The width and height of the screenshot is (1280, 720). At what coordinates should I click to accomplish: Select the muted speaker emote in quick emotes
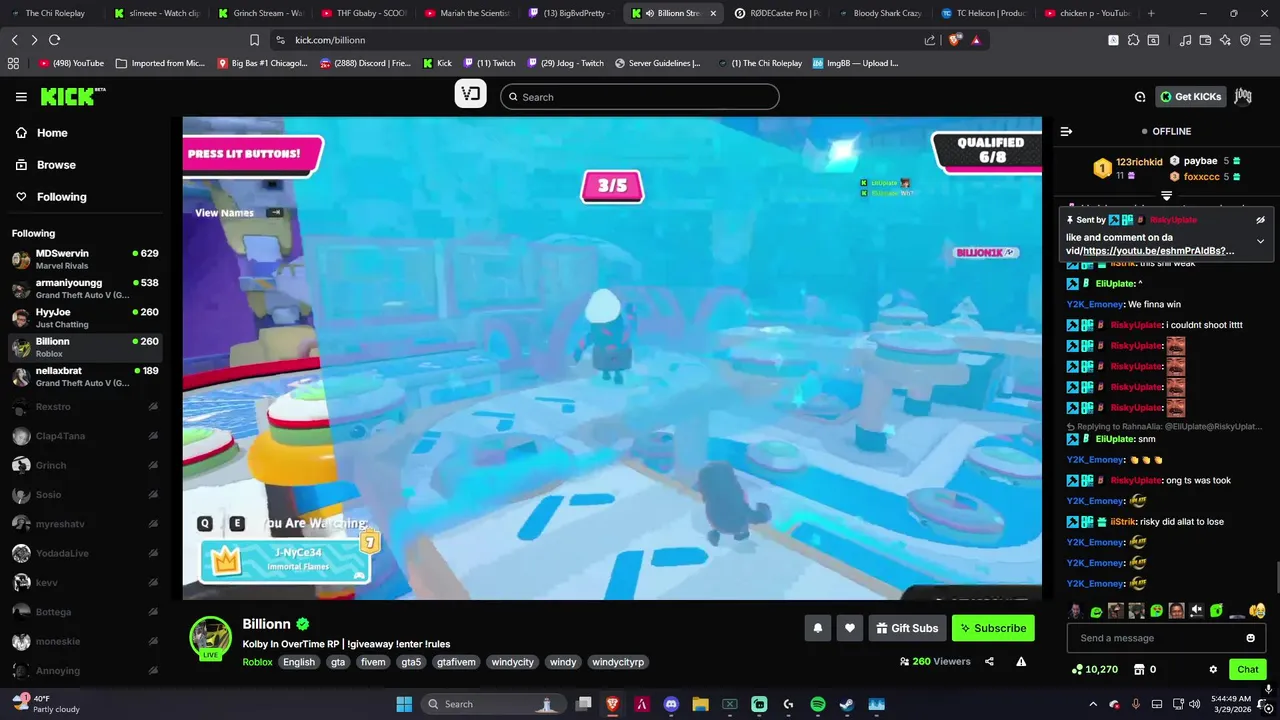(x=1197, y=611)
